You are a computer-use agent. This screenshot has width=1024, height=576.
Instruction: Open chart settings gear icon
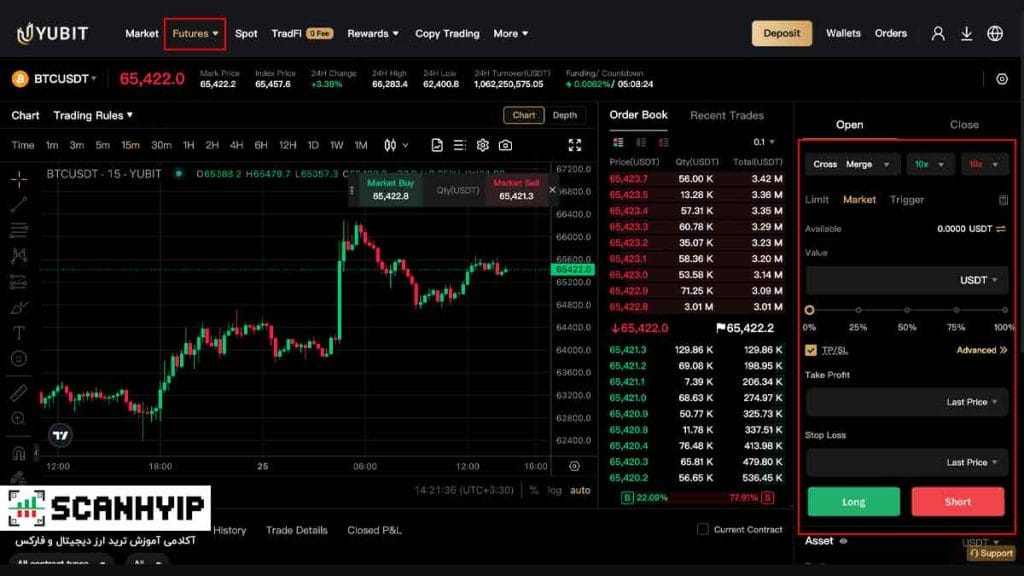tap(483, 145)
